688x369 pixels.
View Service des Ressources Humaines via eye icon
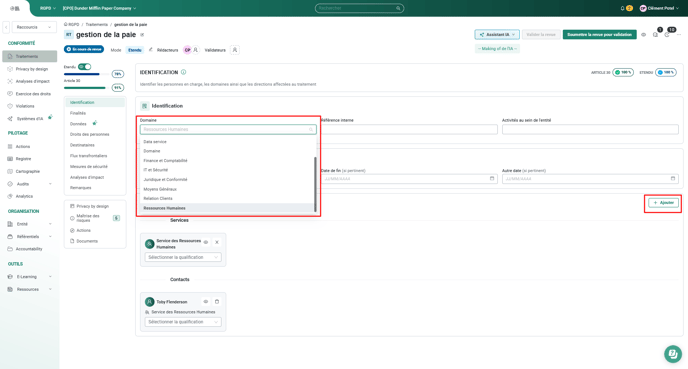click(x=206, y=242)
